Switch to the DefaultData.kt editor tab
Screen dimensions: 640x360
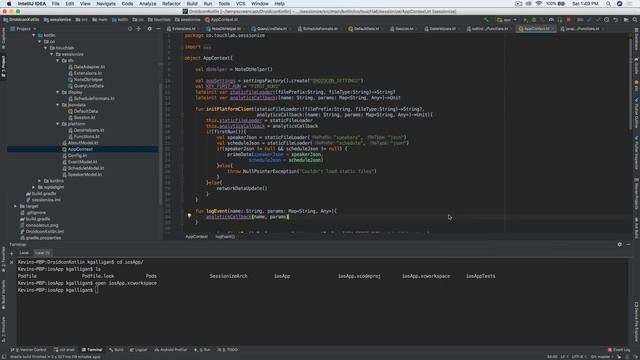364,29
